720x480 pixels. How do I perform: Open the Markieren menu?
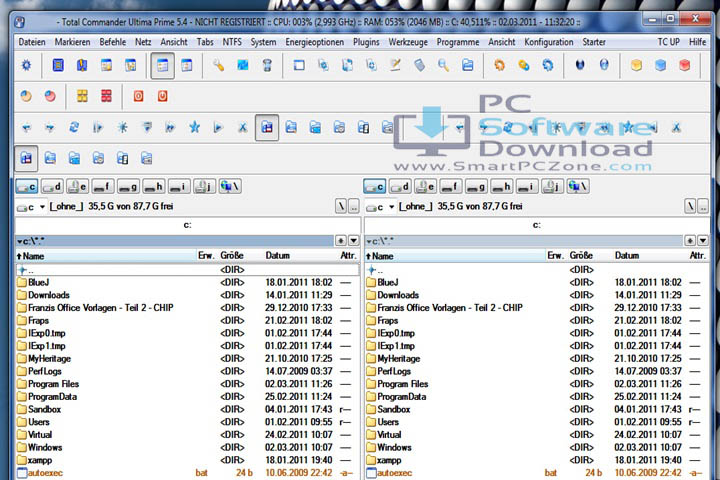(72, 42)
